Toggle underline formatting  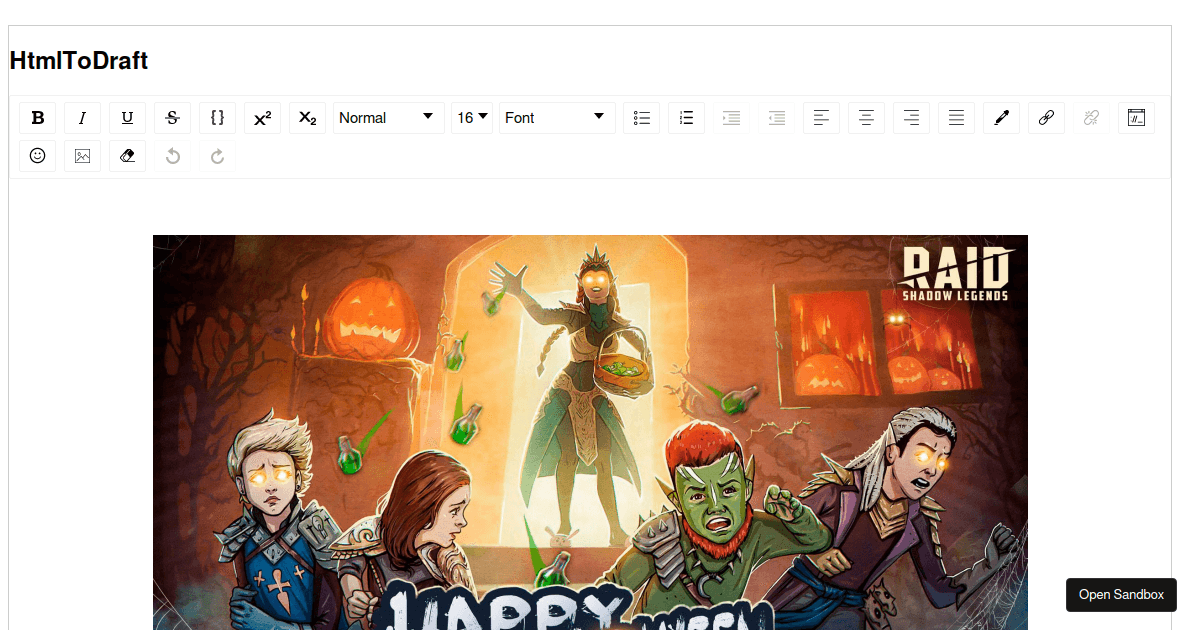[x=128, y=118]
